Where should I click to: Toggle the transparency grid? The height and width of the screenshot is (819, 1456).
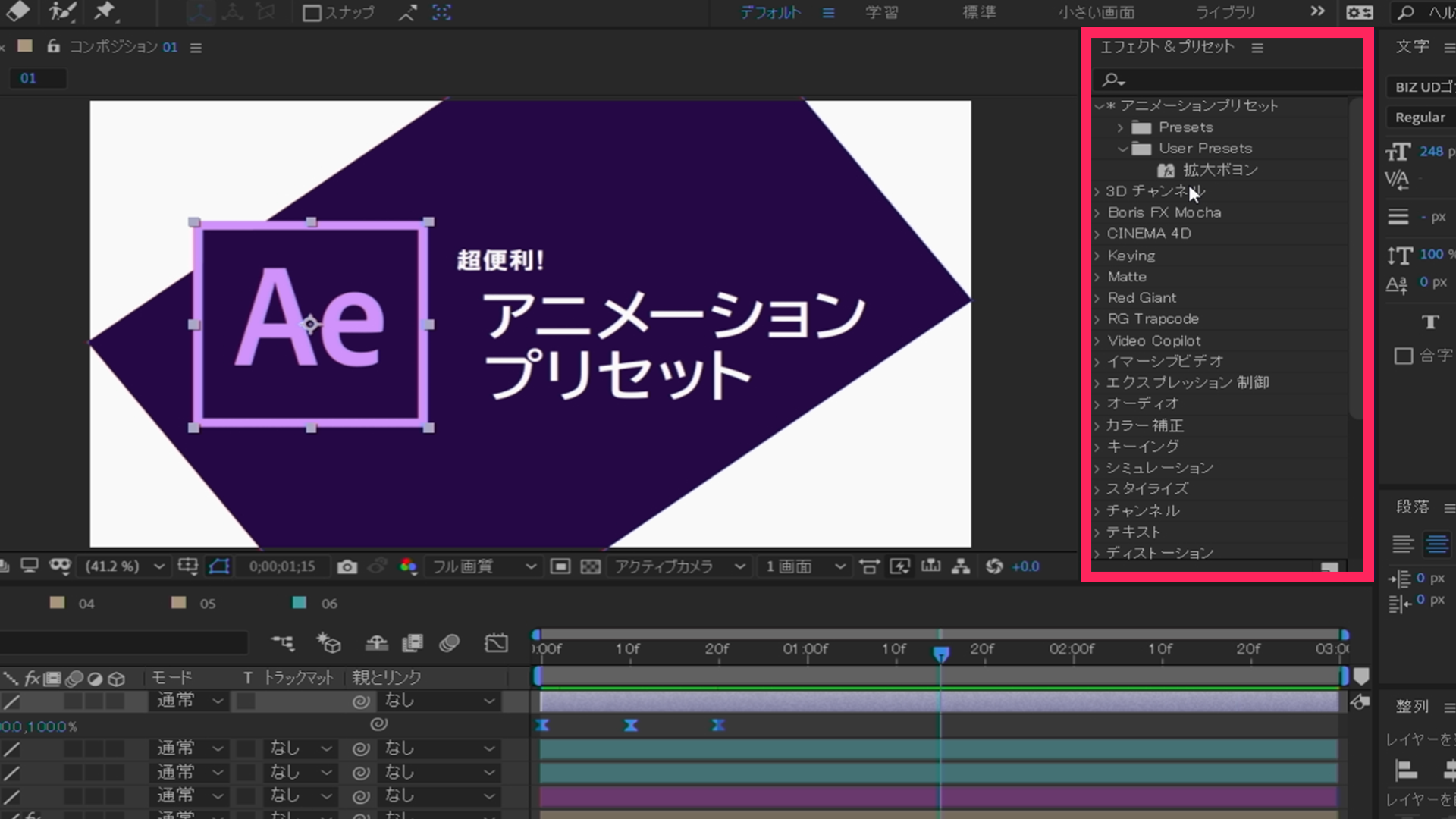(x=591, y=566)
